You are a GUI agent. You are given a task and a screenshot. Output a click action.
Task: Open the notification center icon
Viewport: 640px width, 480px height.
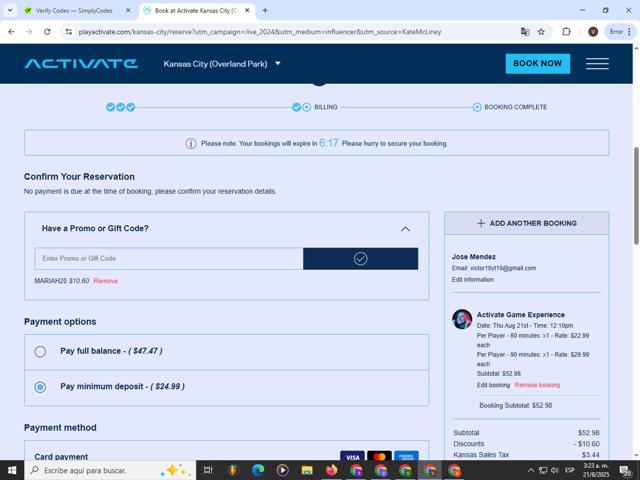tap(626, 471)
